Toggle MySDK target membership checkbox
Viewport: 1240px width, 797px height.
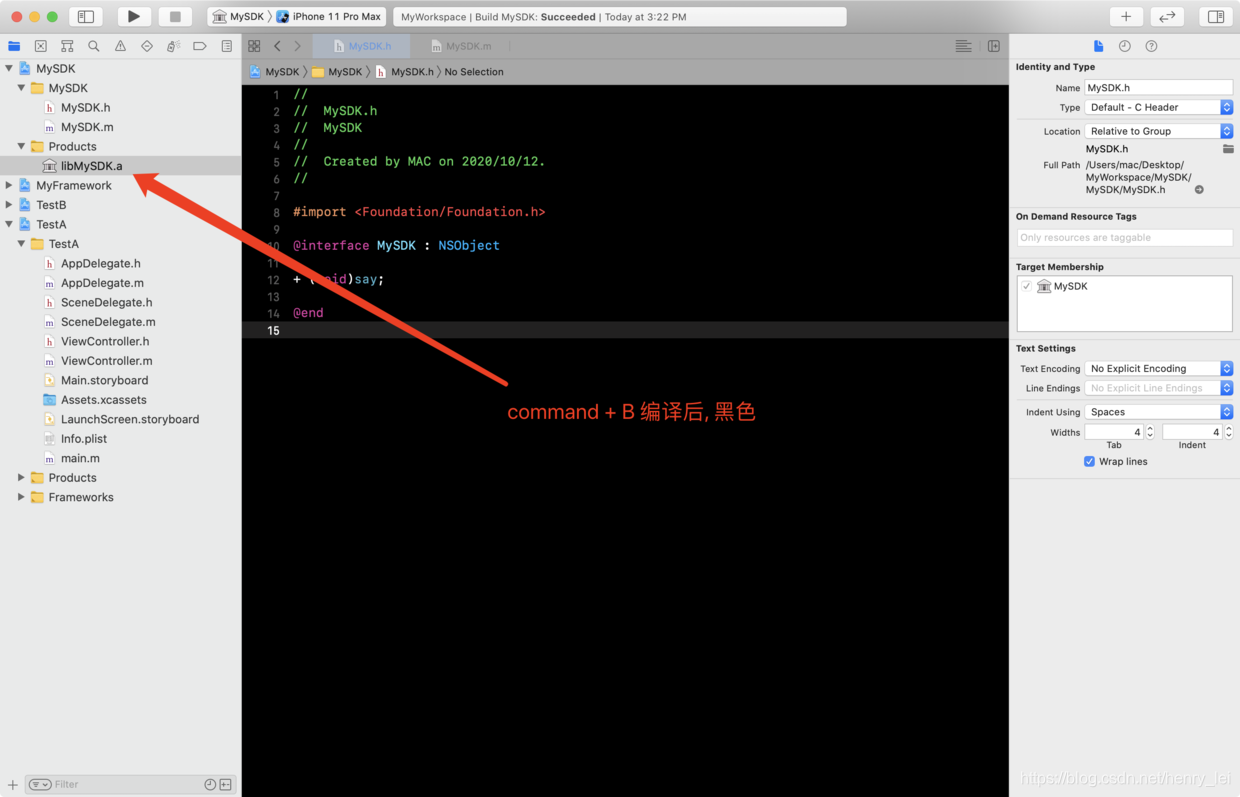point(1027,286)
